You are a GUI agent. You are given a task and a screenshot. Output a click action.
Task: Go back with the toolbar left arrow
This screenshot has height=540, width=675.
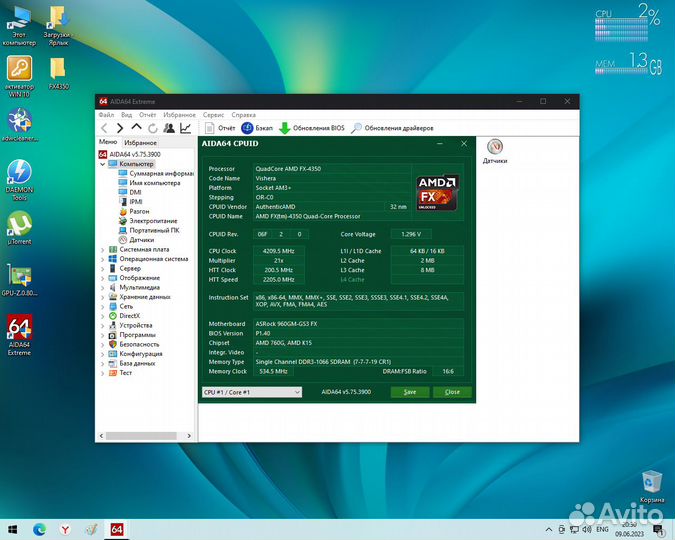click(104, 128)
